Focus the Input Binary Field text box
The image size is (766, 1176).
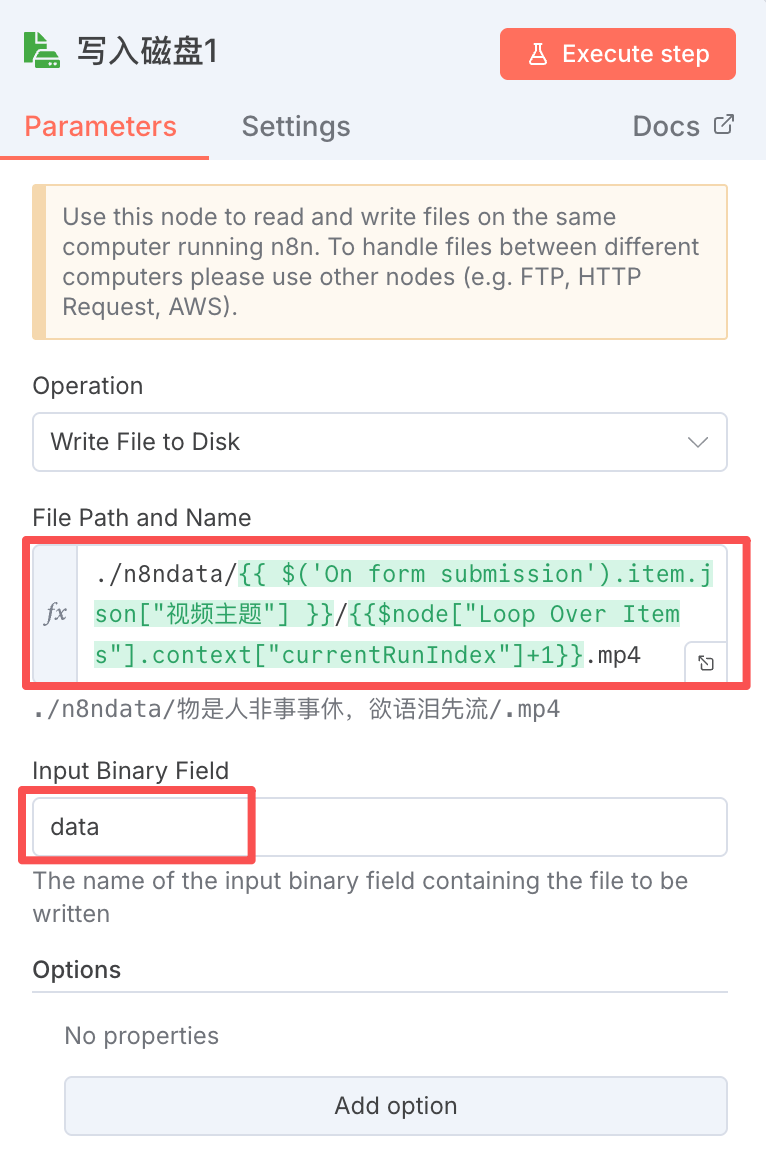click(380, 827)
